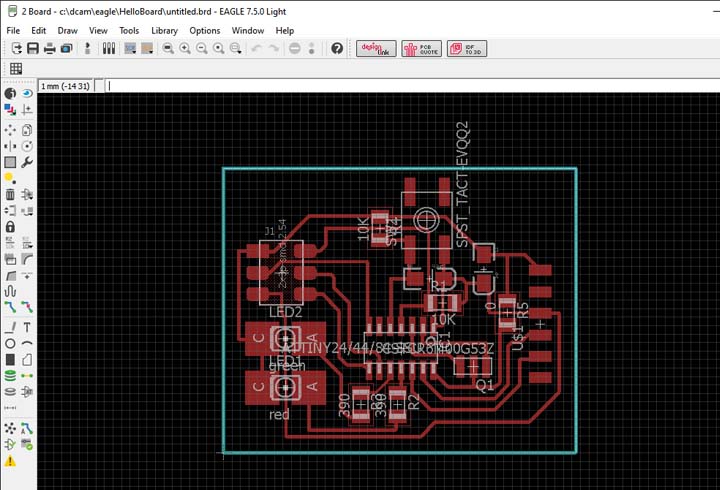Viewport: 720px width, 490px height.
Task: Open the Help question mark icon
Action: (337, 48)
